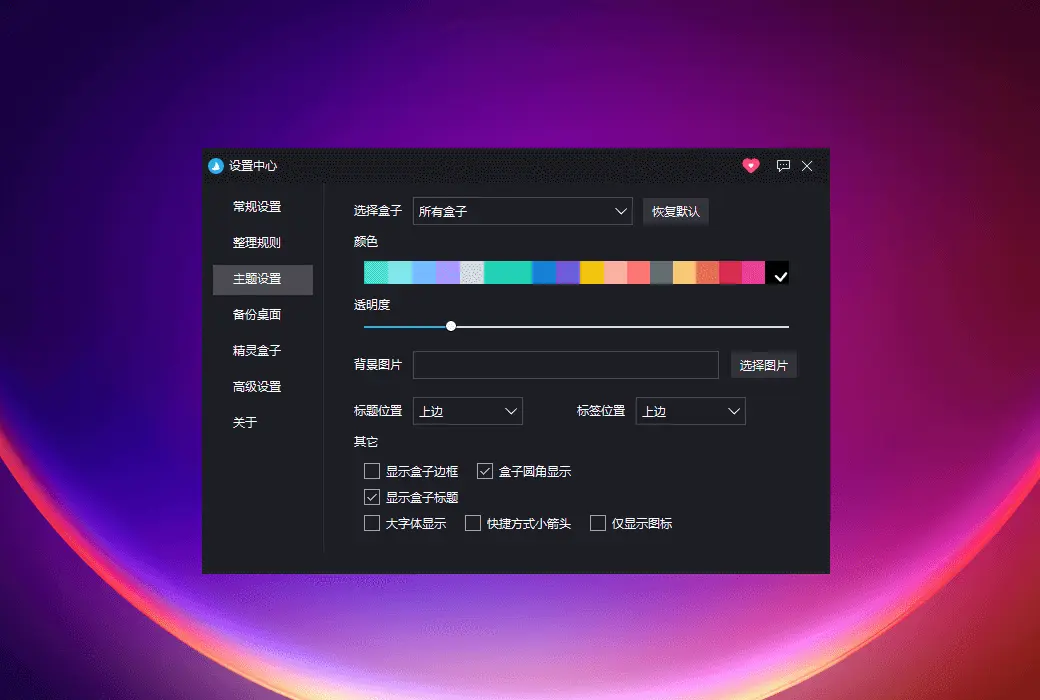Screen dimensions: 1040x700
Task: Adjust the 透明度 slider handle
Action: tap(451, 325)
